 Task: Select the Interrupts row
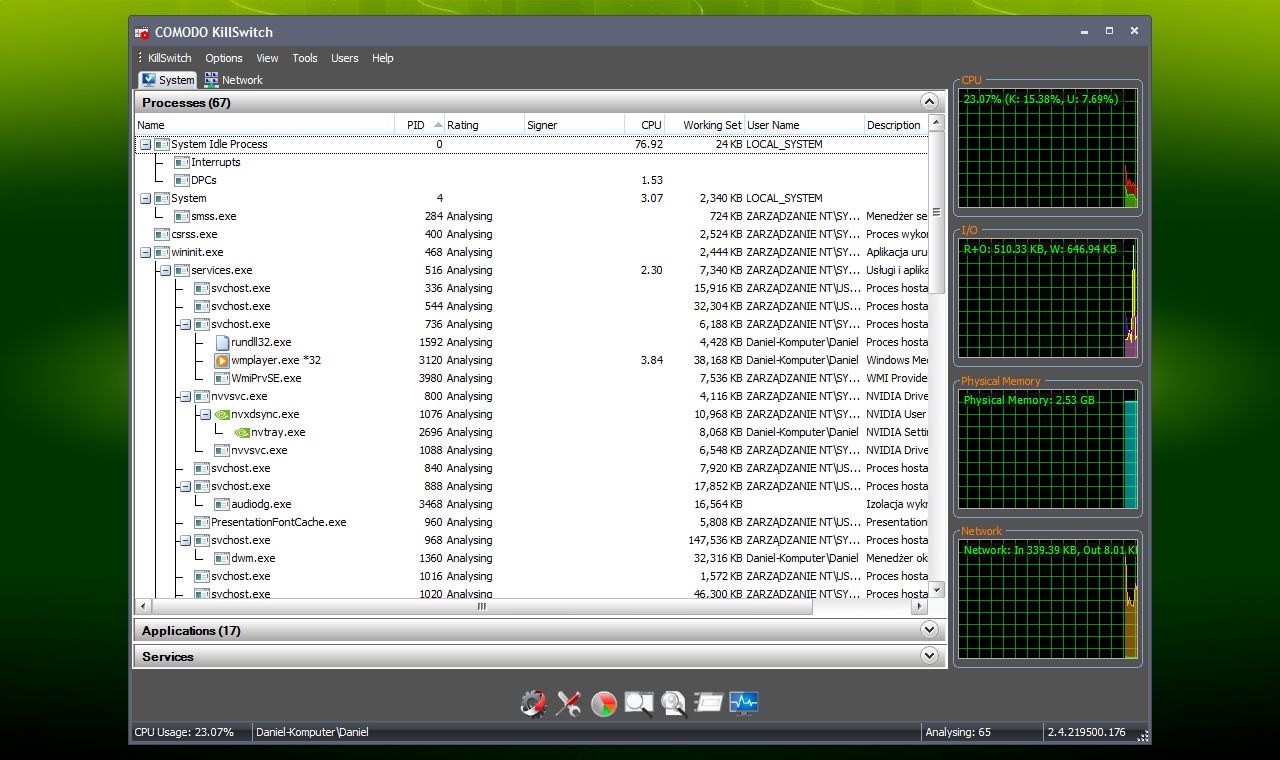tap(532, 162)
